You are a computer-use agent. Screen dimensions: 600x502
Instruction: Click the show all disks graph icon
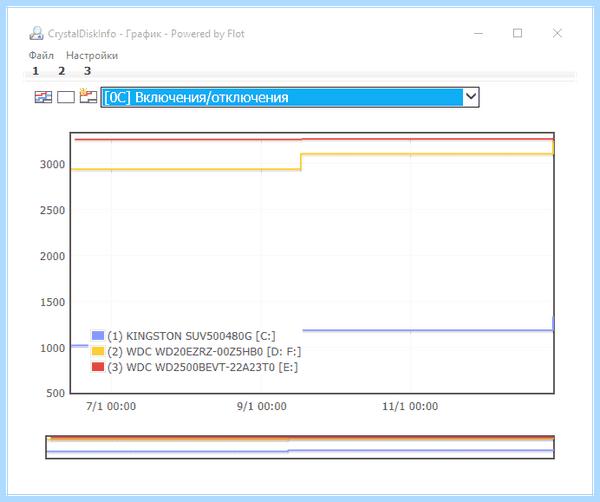click(43, 97)
